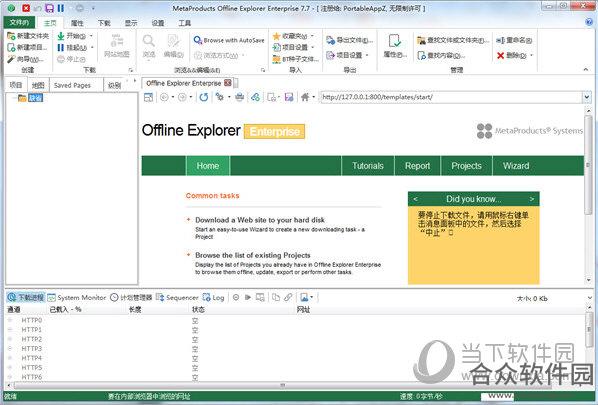Toggle the browser layout panel icon
598x405 pixels.
[148, 97]
